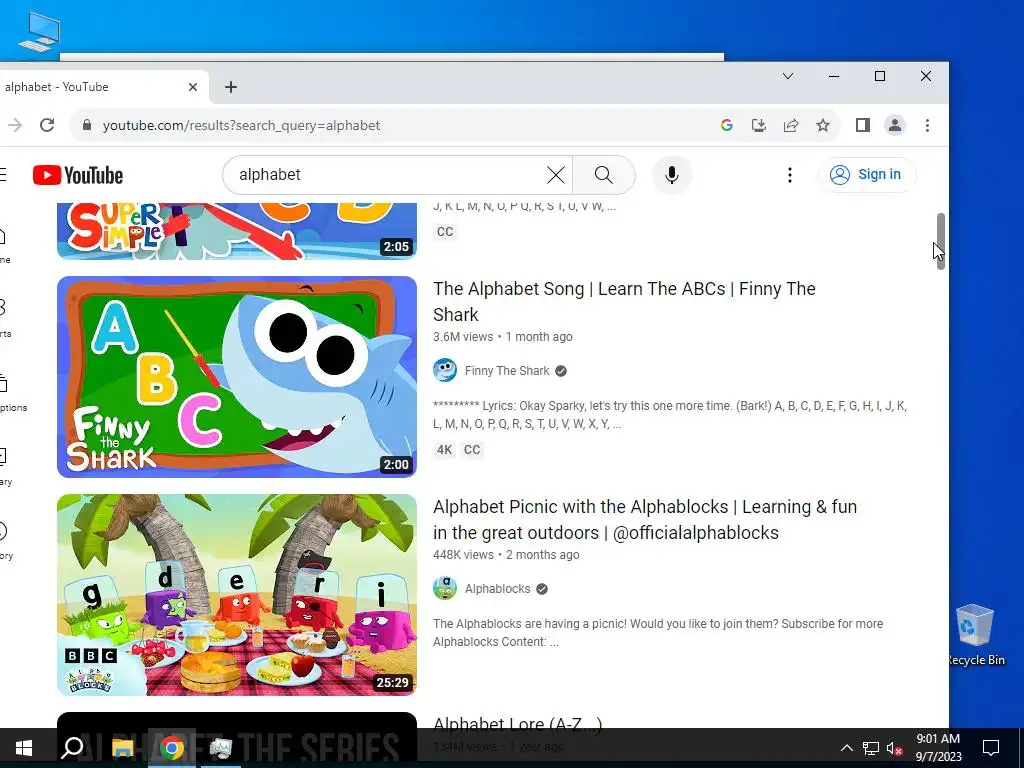
Task: Share this page icon
Action: (791, 125)
